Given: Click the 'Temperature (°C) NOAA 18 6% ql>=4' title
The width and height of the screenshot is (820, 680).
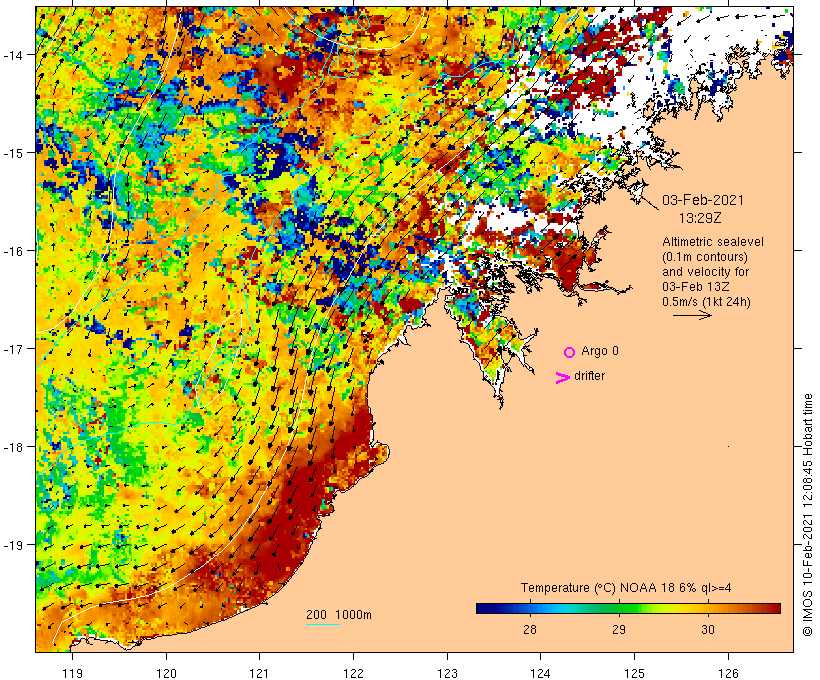Looking at the screenshot, I should [626, 588].
